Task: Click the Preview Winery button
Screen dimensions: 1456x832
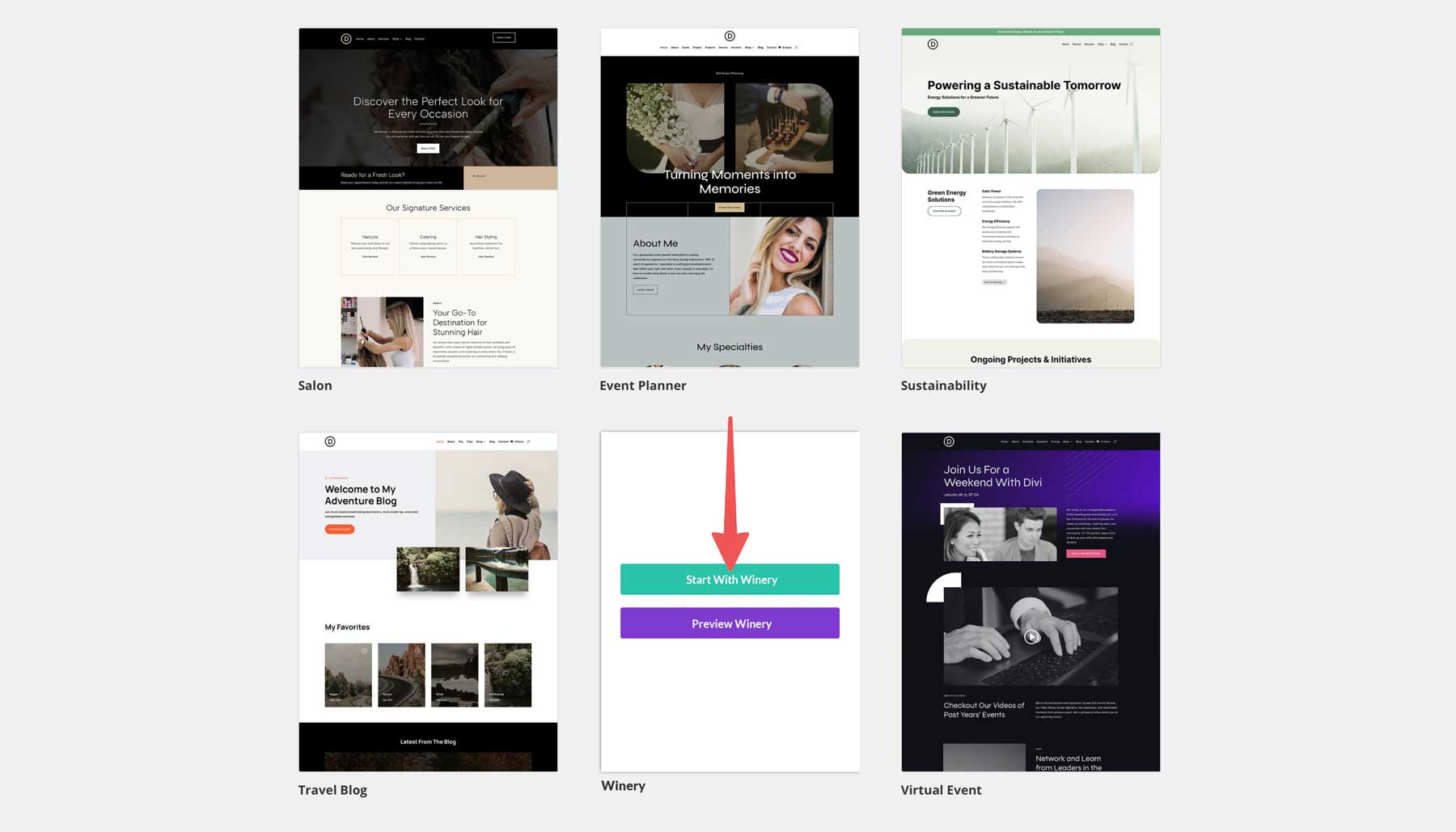Action: click(x=730, y=623)
